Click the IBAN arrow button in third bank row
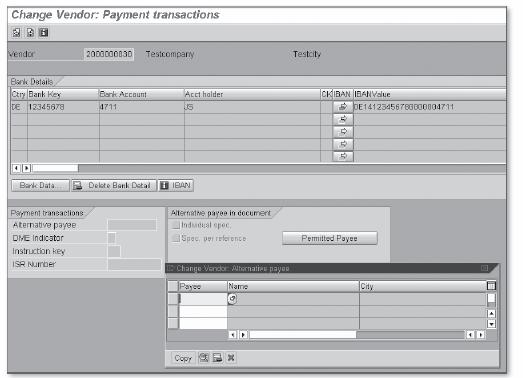The width and height of the screenshot is (523, 378). click(343, 131)
